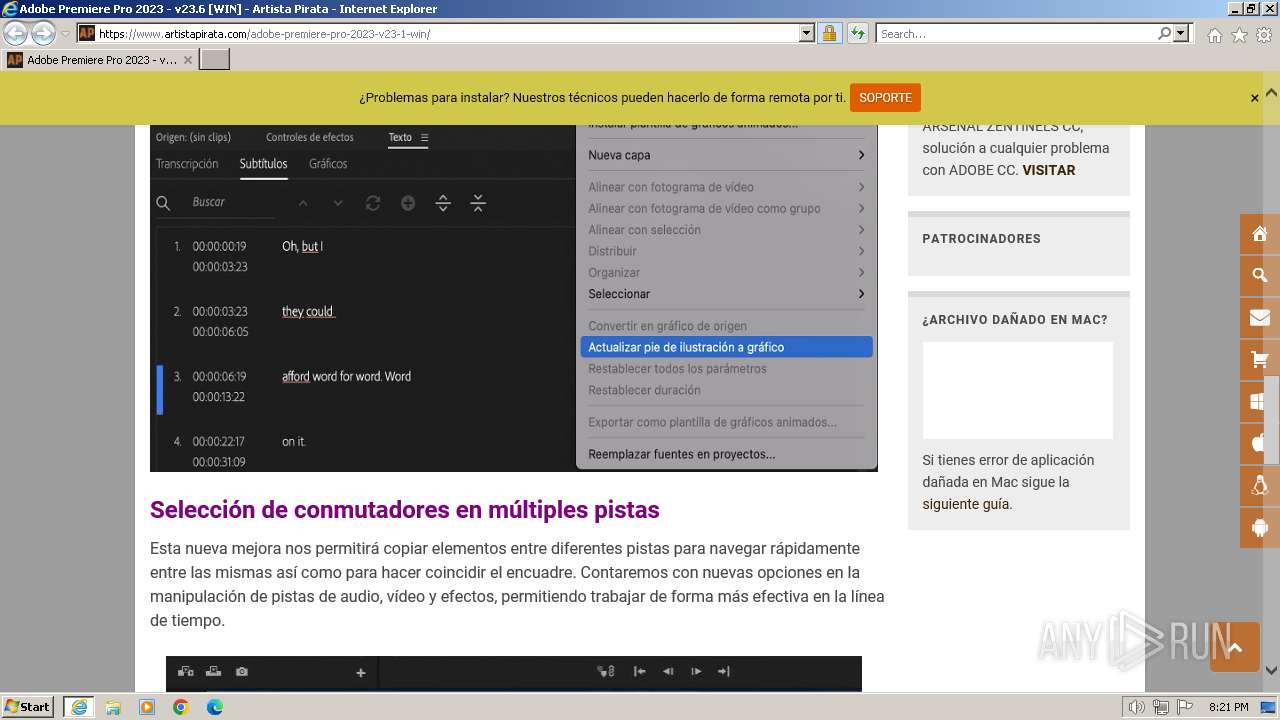This screenshot has height=720, width=1280.
Task: Select the Android icon in side strip
Action: [1259, 528]
